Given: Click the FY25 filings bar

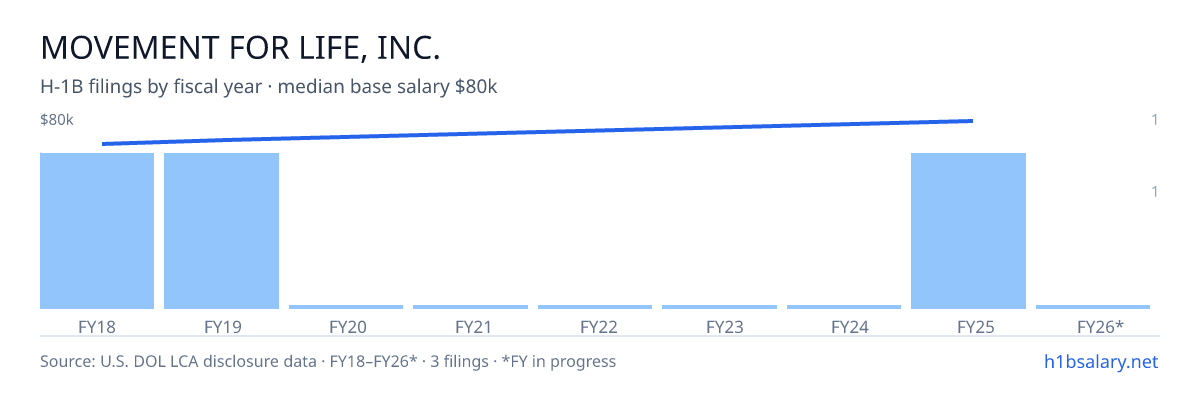Looking at the screenshot, I should 969,231.
